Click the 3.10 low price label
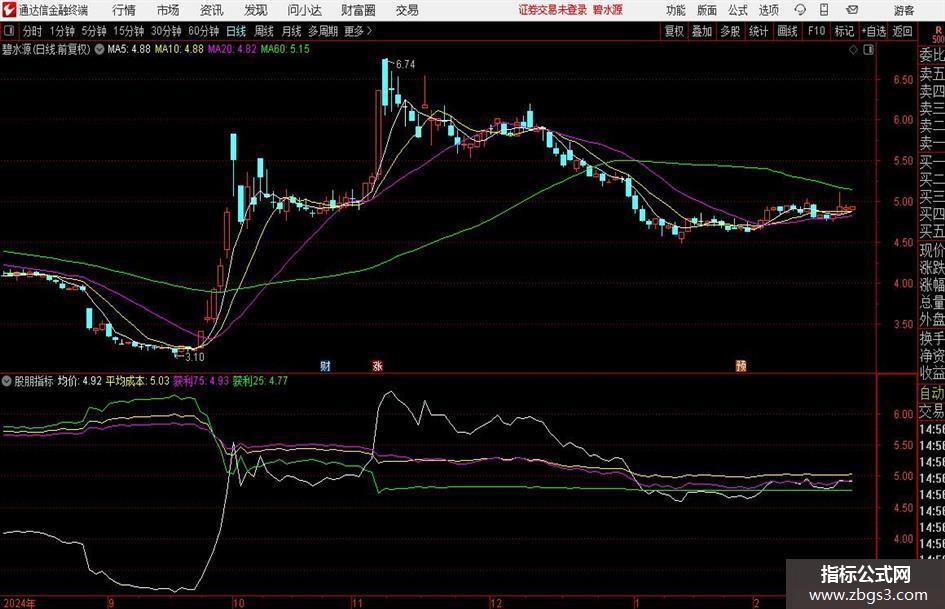The image size is (945, 609). tap(195, 357)
